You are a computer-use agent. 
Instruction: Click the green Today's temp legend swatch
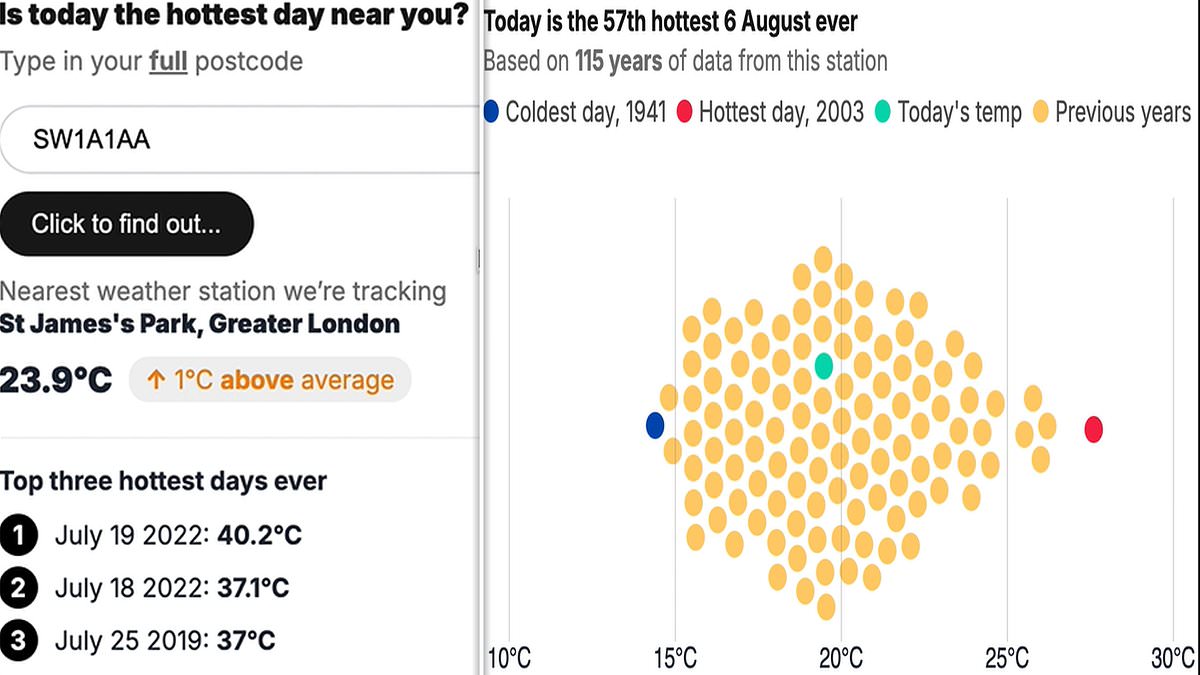(x=883, y=111)
